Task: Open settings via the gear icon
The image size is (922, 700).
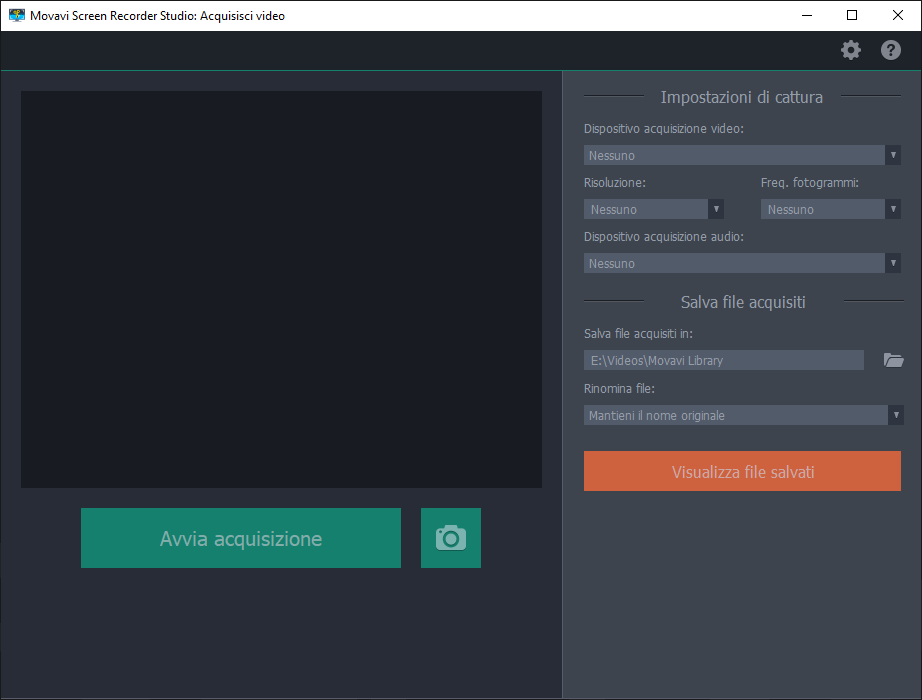Action: point(850,50)
